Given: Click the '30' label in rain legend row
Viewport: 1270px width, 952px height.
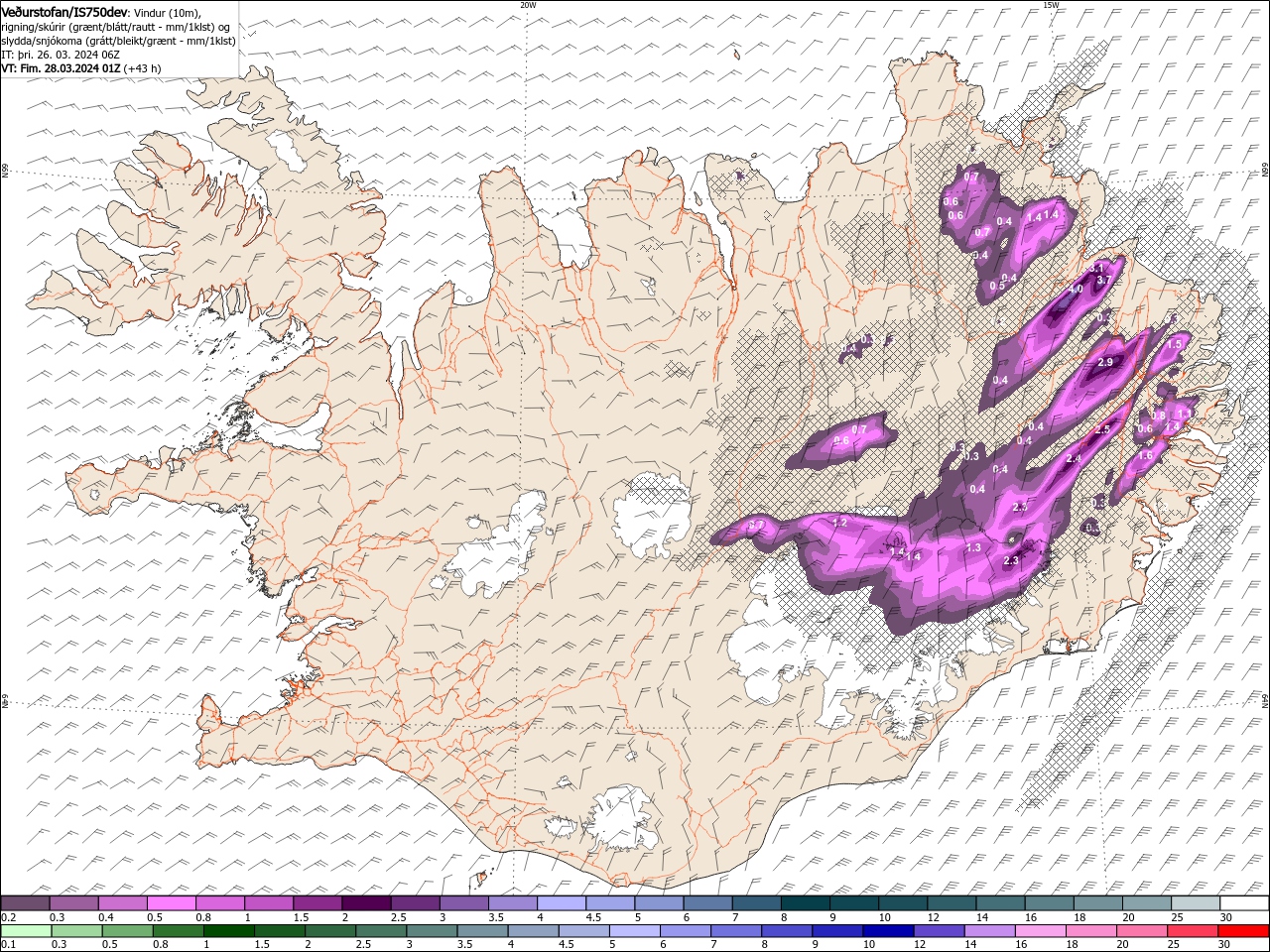Looking at the screenshot, I should point(1226,945).
